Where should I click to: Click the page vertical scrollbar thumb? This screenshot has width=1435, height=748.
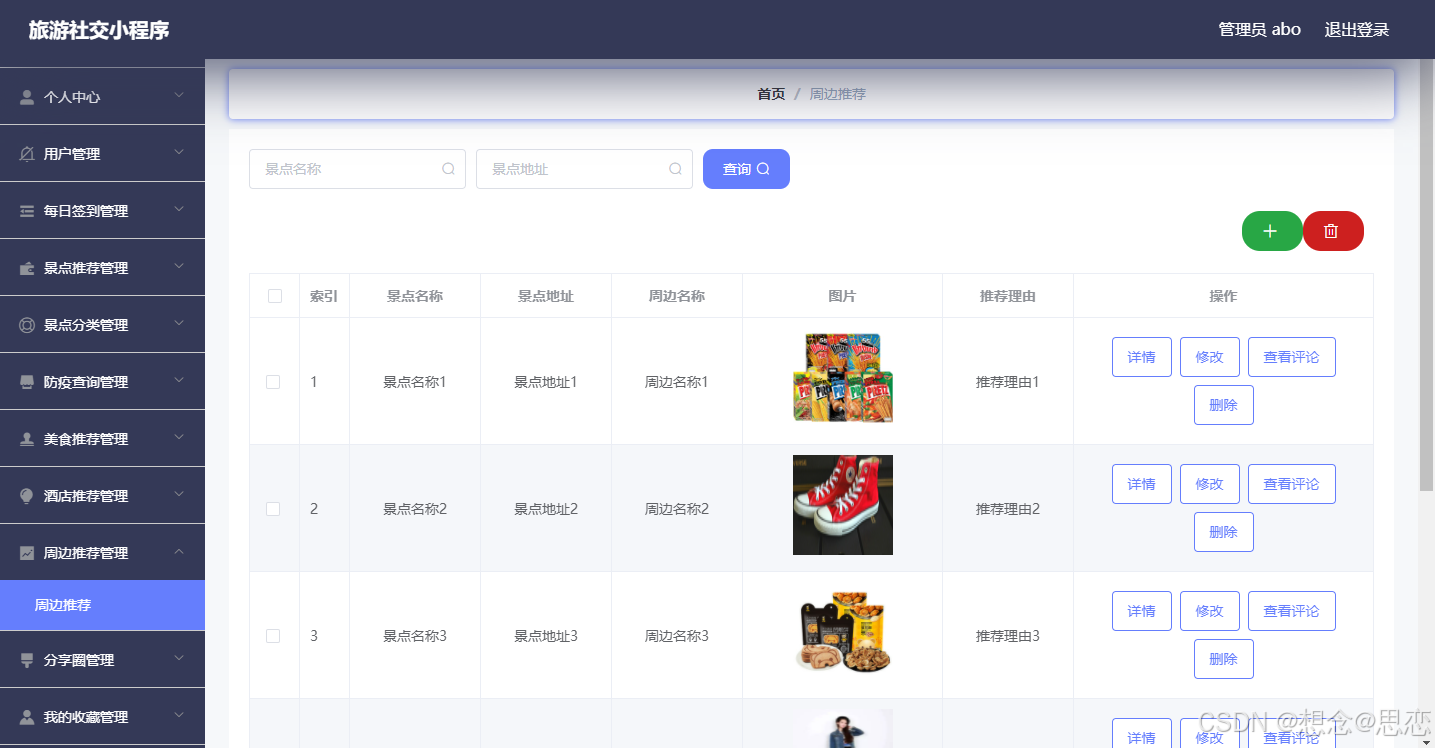coord(1427,275)
